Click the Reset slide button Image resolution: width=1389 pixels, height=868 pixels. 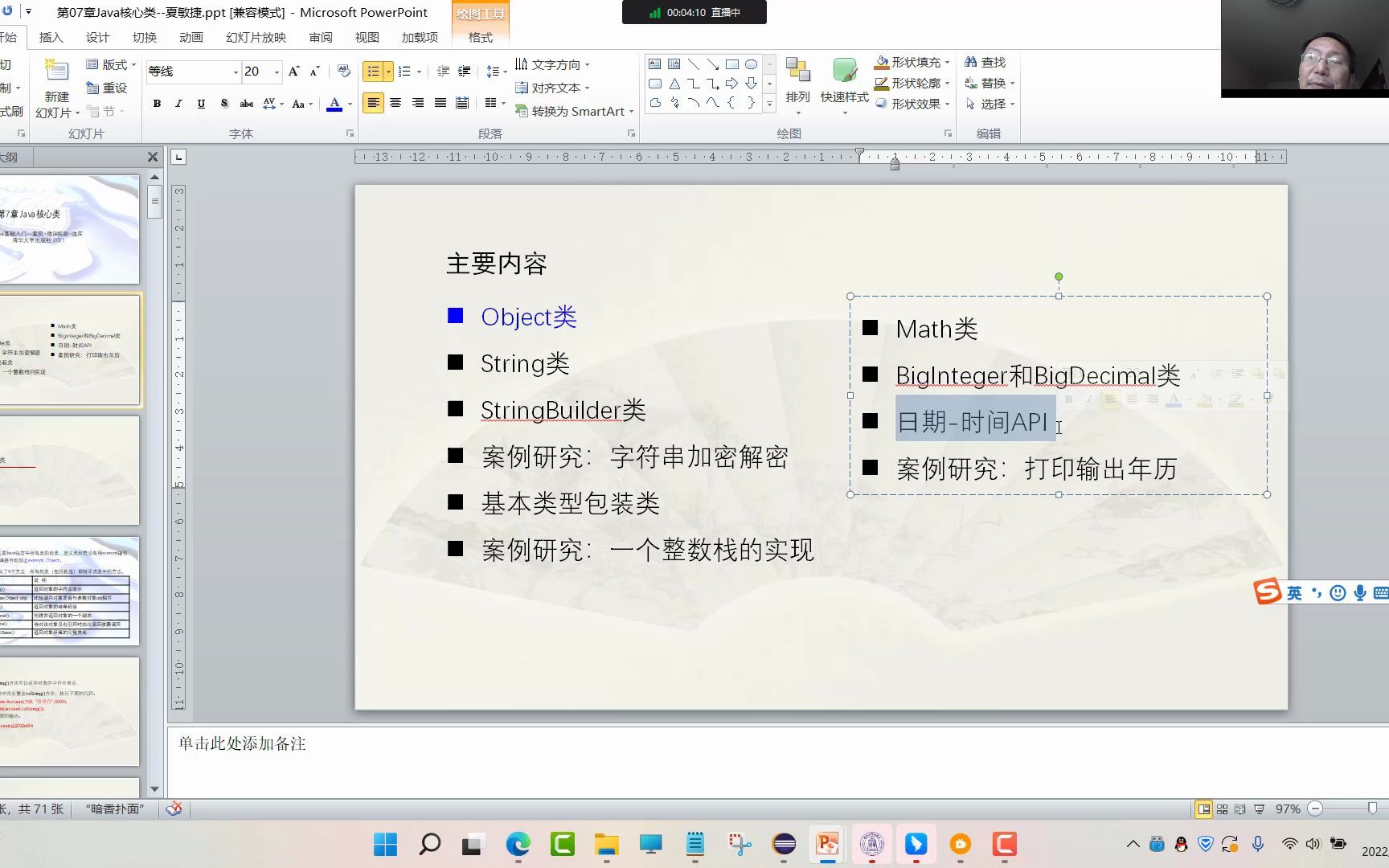pyautogui.click(x=107, y=88)
